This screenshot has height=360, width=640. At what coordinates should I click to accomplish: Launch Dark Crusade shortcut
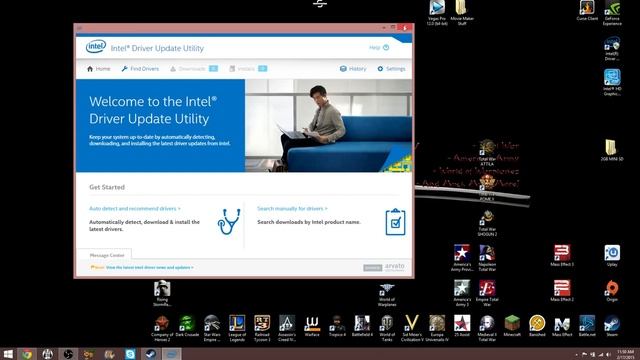pyautogui.click(x=187, y=326)
